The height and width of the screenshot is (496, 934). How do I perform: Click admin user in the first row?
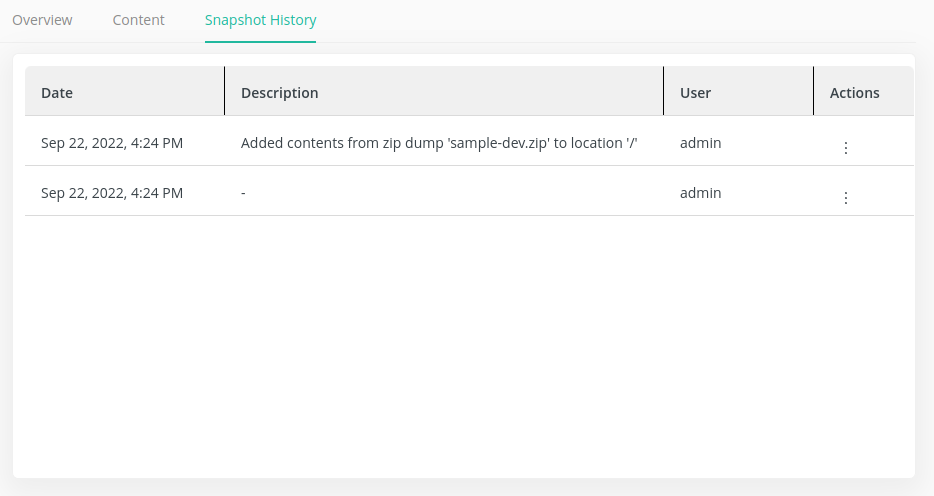700,143
